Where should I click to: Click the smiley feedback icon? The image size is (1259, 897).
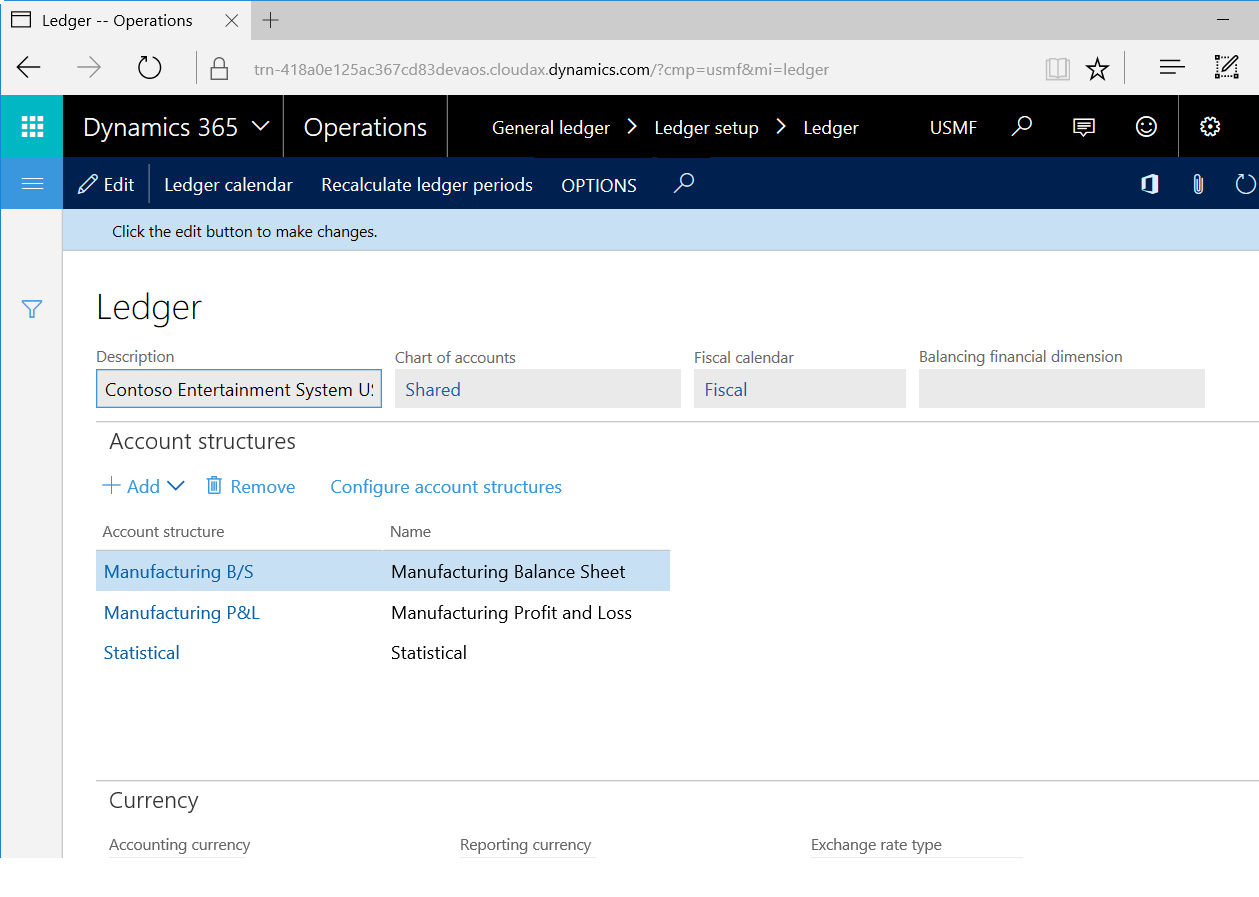1146,126
